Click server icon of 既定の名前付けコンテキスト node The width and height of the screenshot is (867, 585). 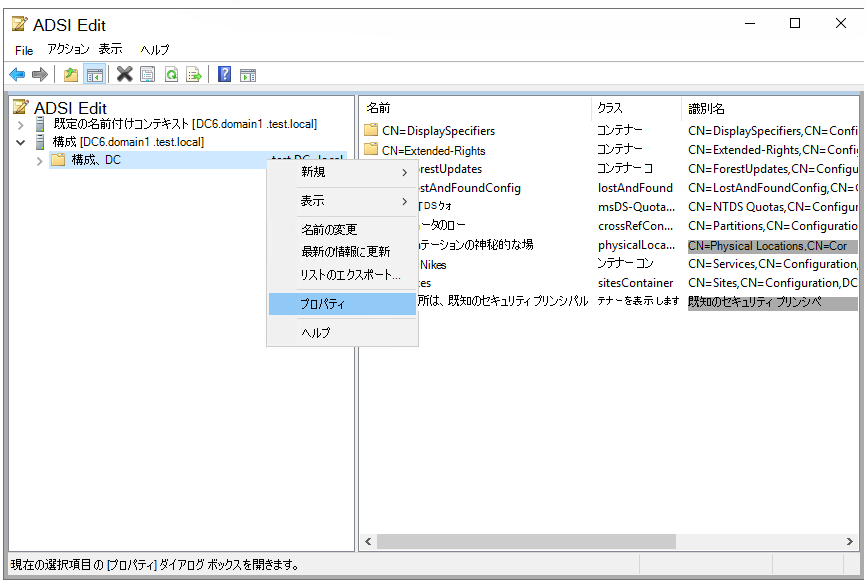click(x=40, y=124)
